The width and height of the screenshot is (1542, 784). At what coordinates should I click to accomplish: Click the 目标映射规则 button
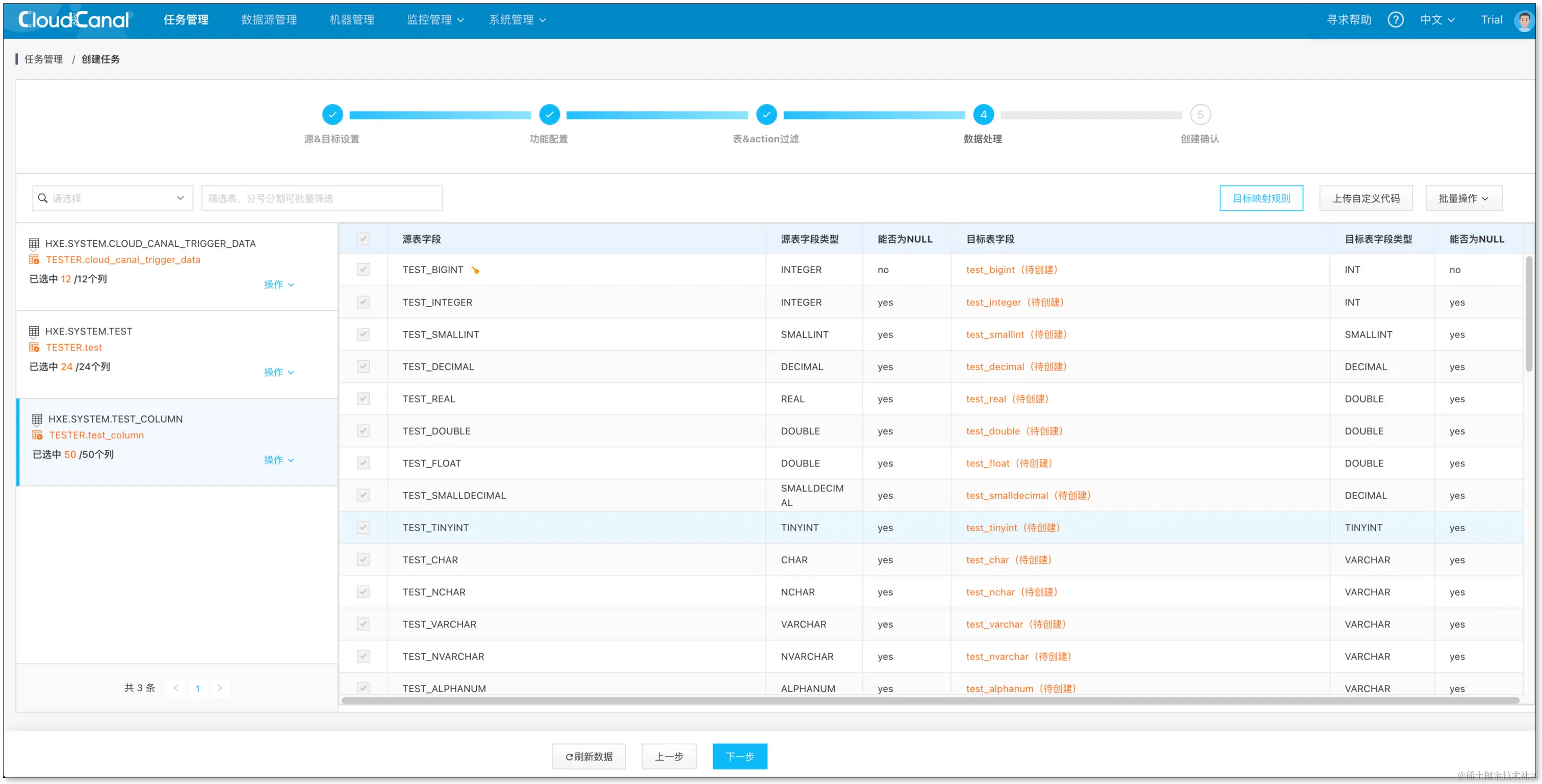1261,198
